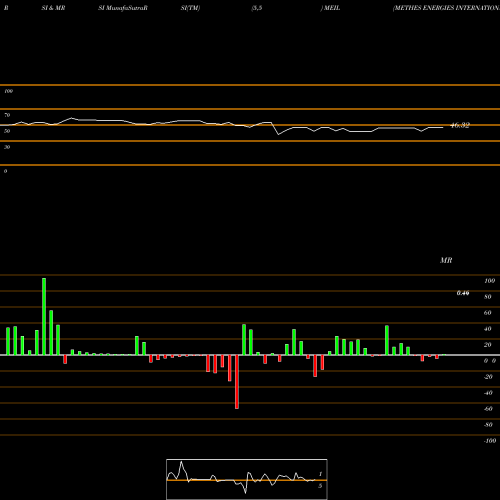
Task: Select the '(5,5' period parameter text
Action: click(257, 8)
